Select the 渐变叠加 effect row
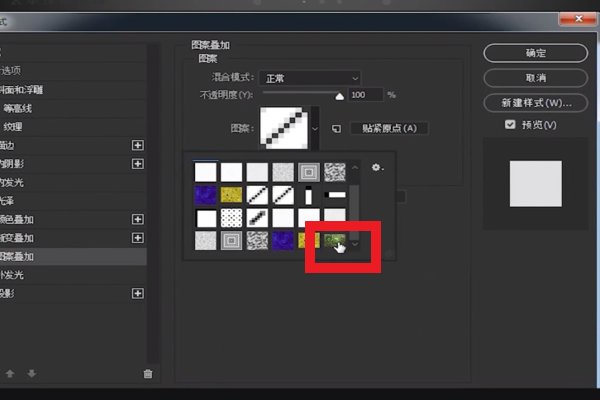Viewport: 600px width, 400px height. [x=73, y=238]
